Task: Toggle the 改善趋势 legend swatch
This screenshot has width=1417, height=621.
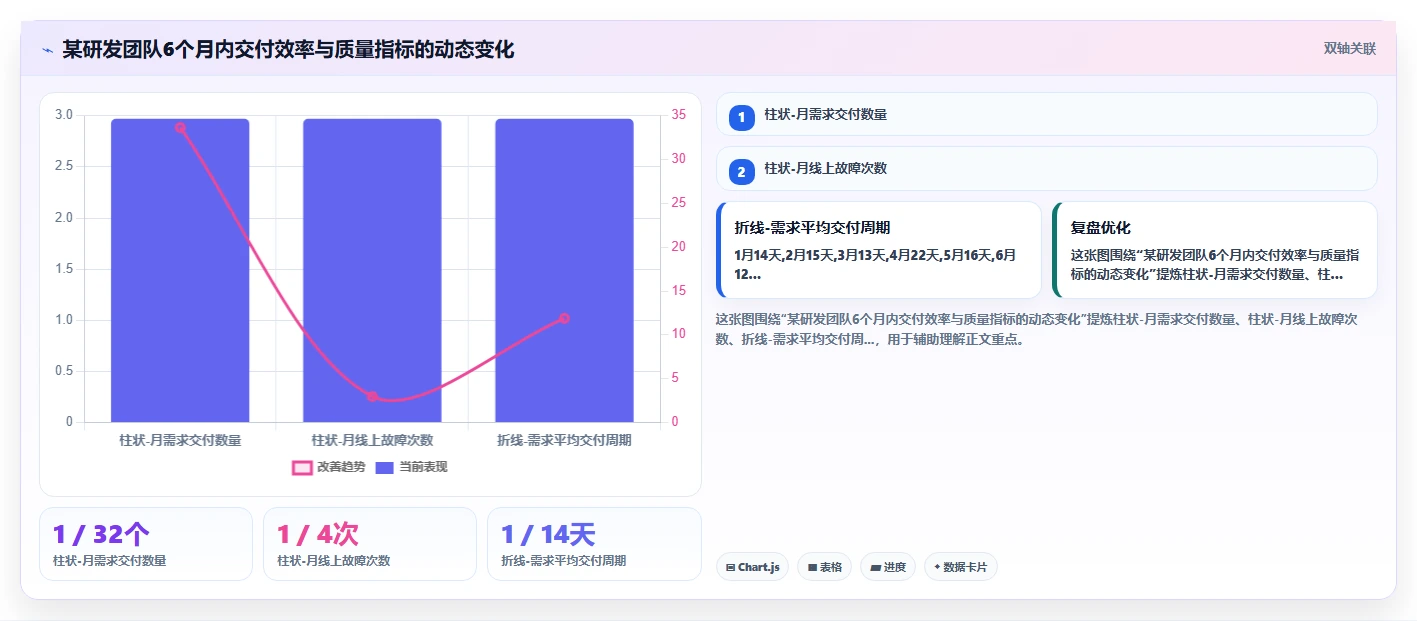Action: pyautogui.click(x=302, y=467)
